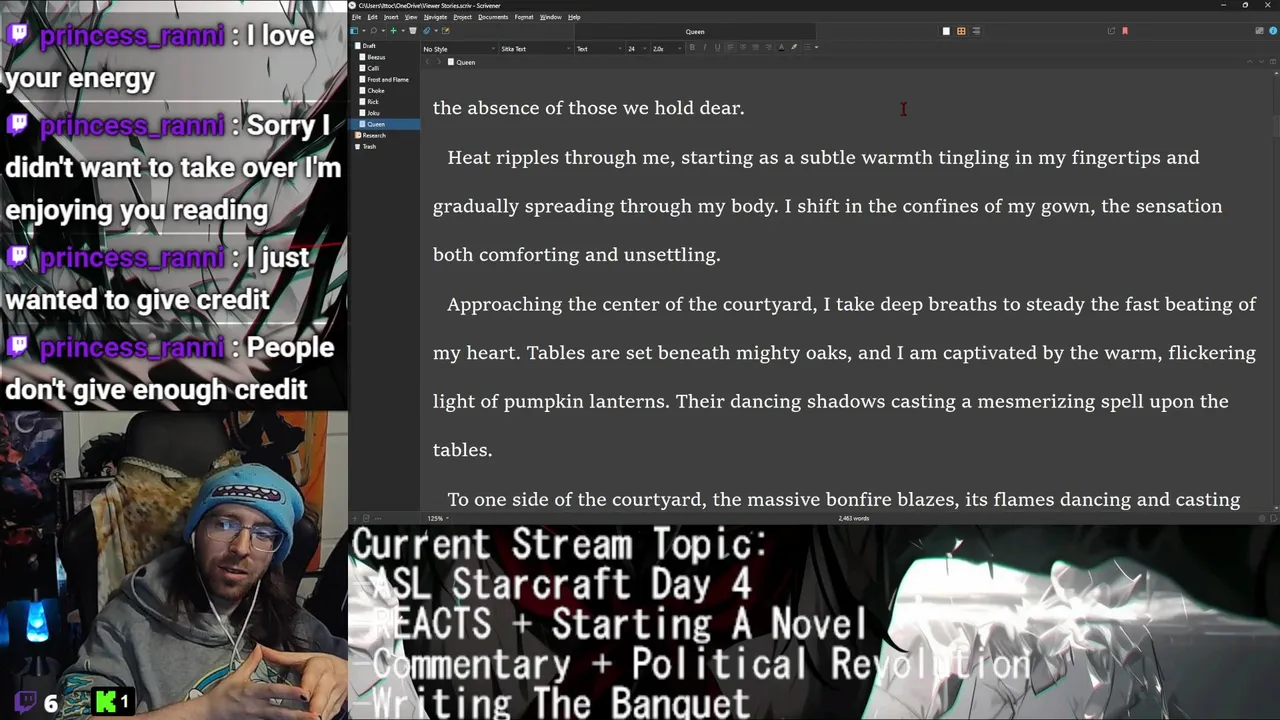Switch to Outliner view mode

976,31
